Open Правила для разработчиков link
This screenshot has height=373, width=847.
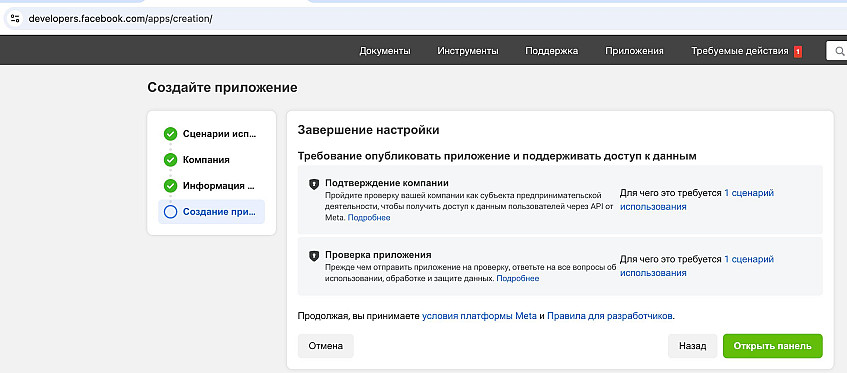(x=610, y=316)
